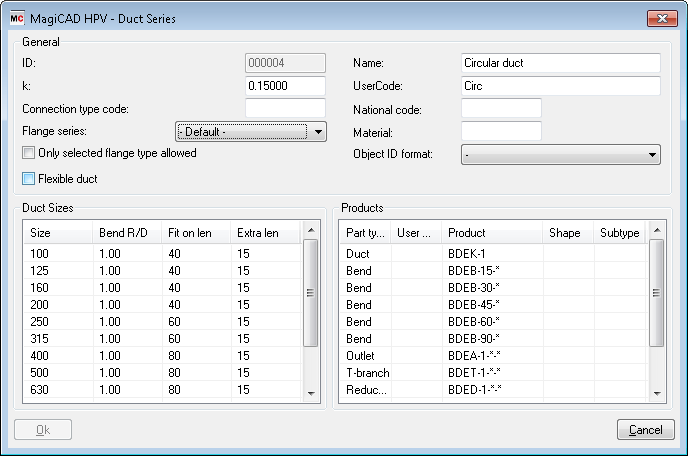The width and height of the screenshot is (688, 456).
Task: Click the National code field
Action: click(x=501, y=108)
